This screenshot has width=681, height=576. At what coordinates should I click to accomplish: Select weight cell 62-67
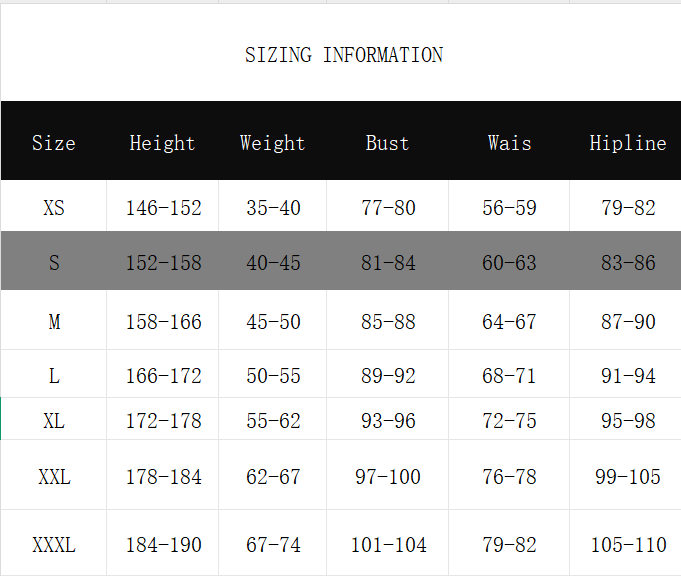click(273, 477)
